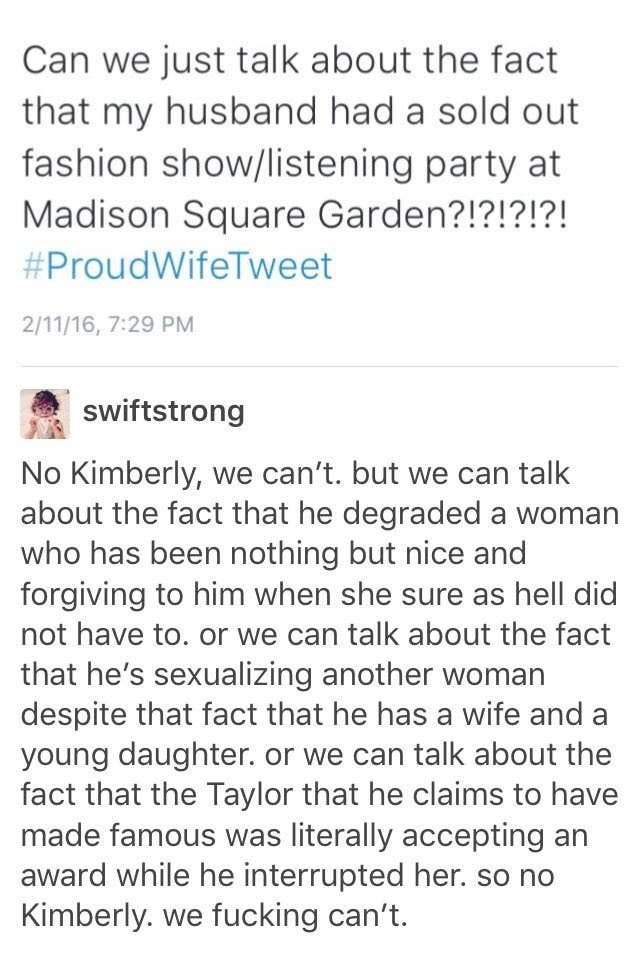Click the divider line below the timestamp
The width and height of the screenshot is (639, 956).
click(x=320, y=366)
